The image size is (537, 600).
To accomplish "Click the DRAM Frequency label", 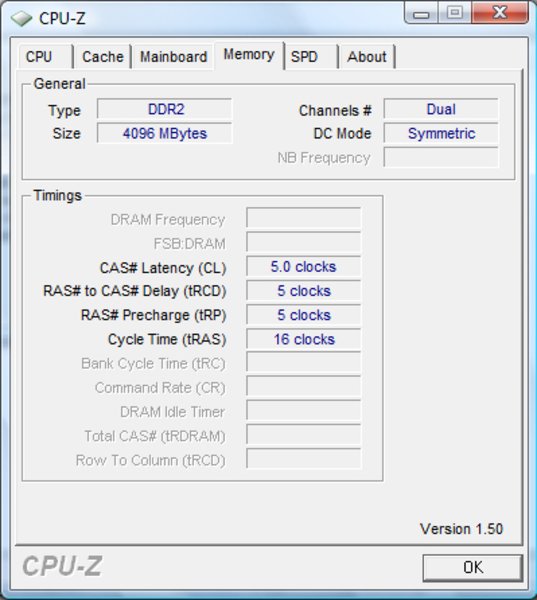I will pos(168,220).
